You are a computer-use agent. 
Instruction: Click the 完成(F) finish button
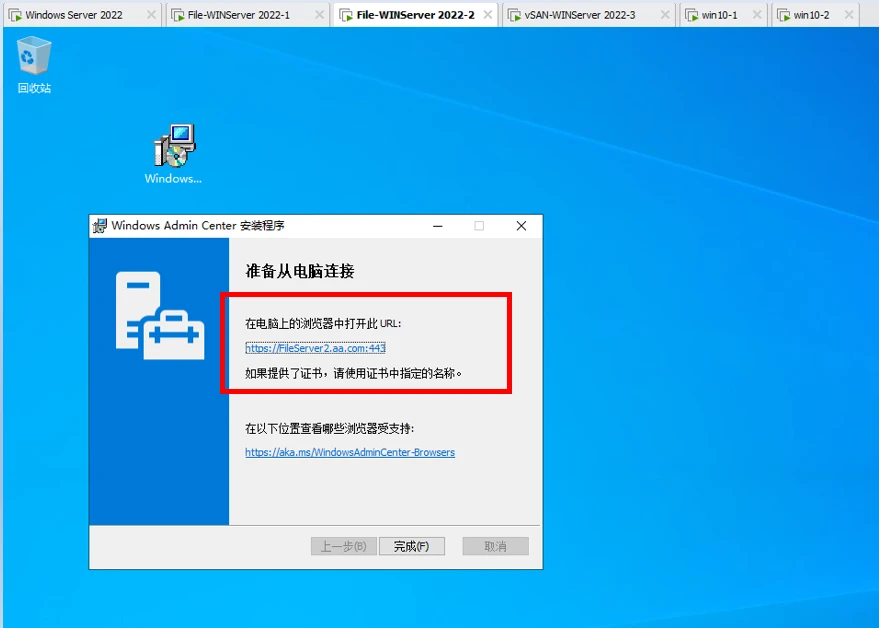click(411, 546)
